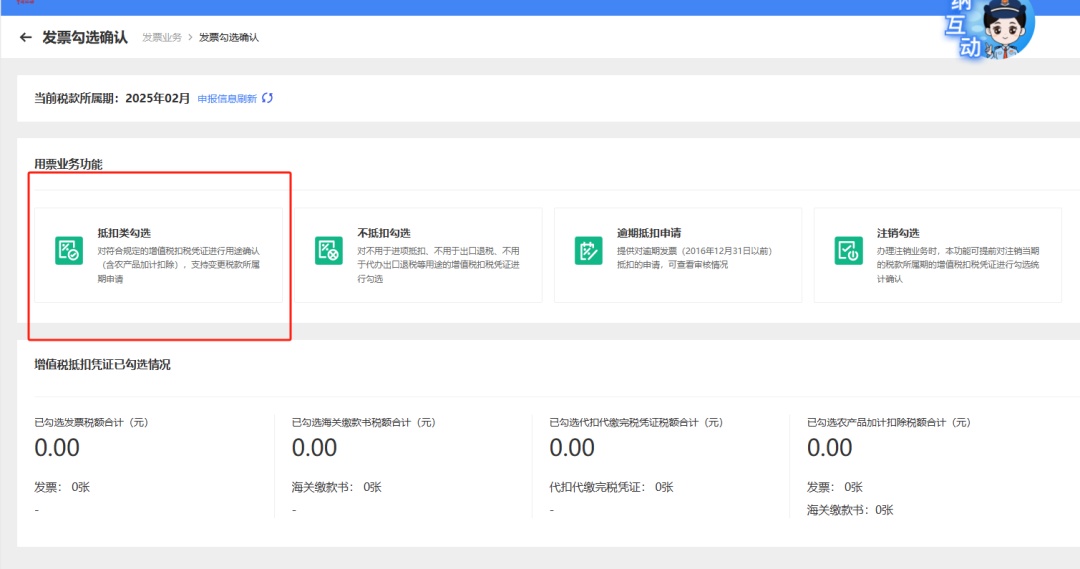Click 0.00 under 已勾选代扣代缴完税凭证税额合计
This screenshot has width=1080, height=569.
572,448
